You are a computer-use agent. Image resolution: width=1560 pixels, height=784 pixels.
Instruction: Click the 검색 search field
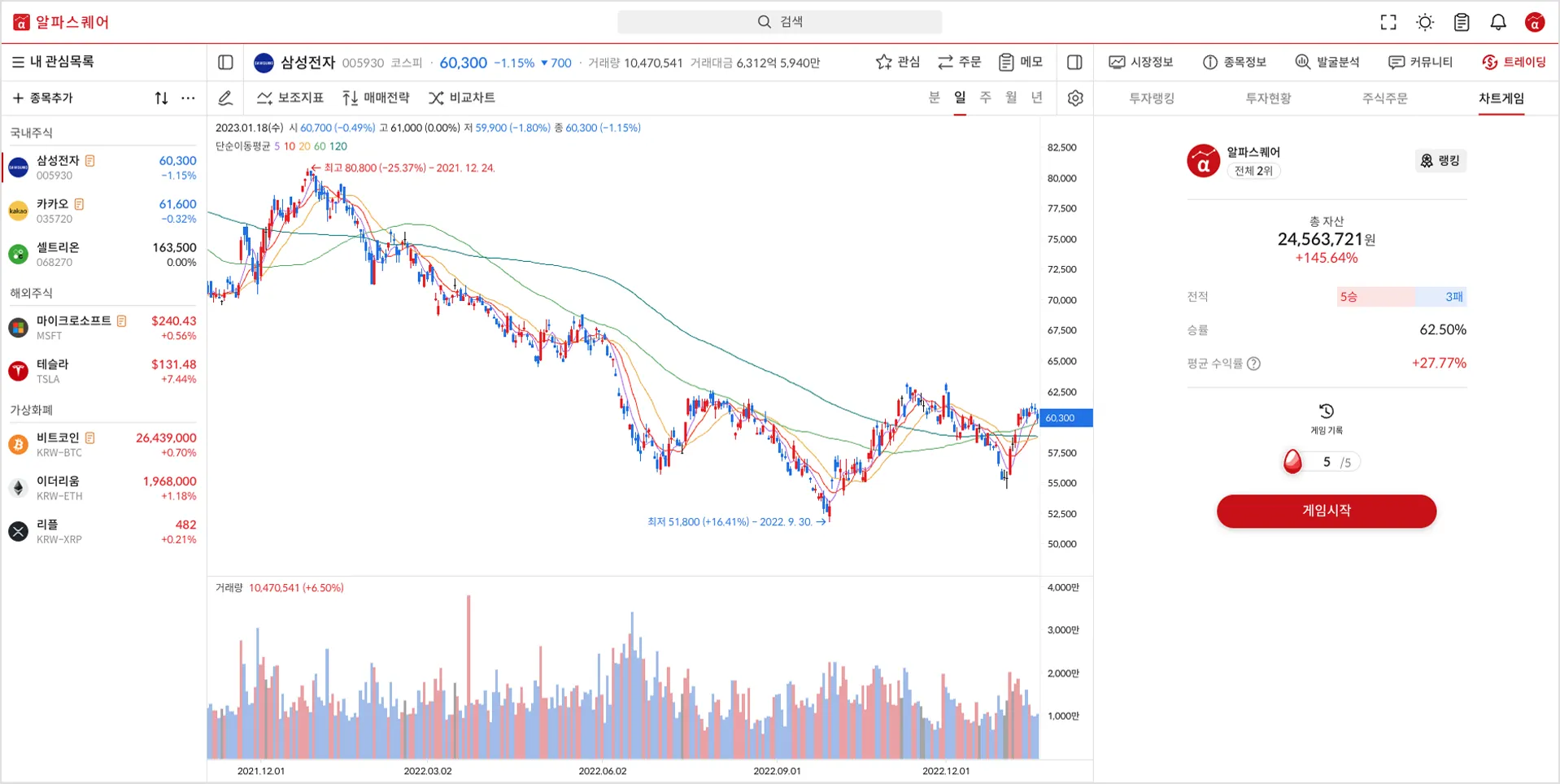pyautogui.click(x=779, y=22)
